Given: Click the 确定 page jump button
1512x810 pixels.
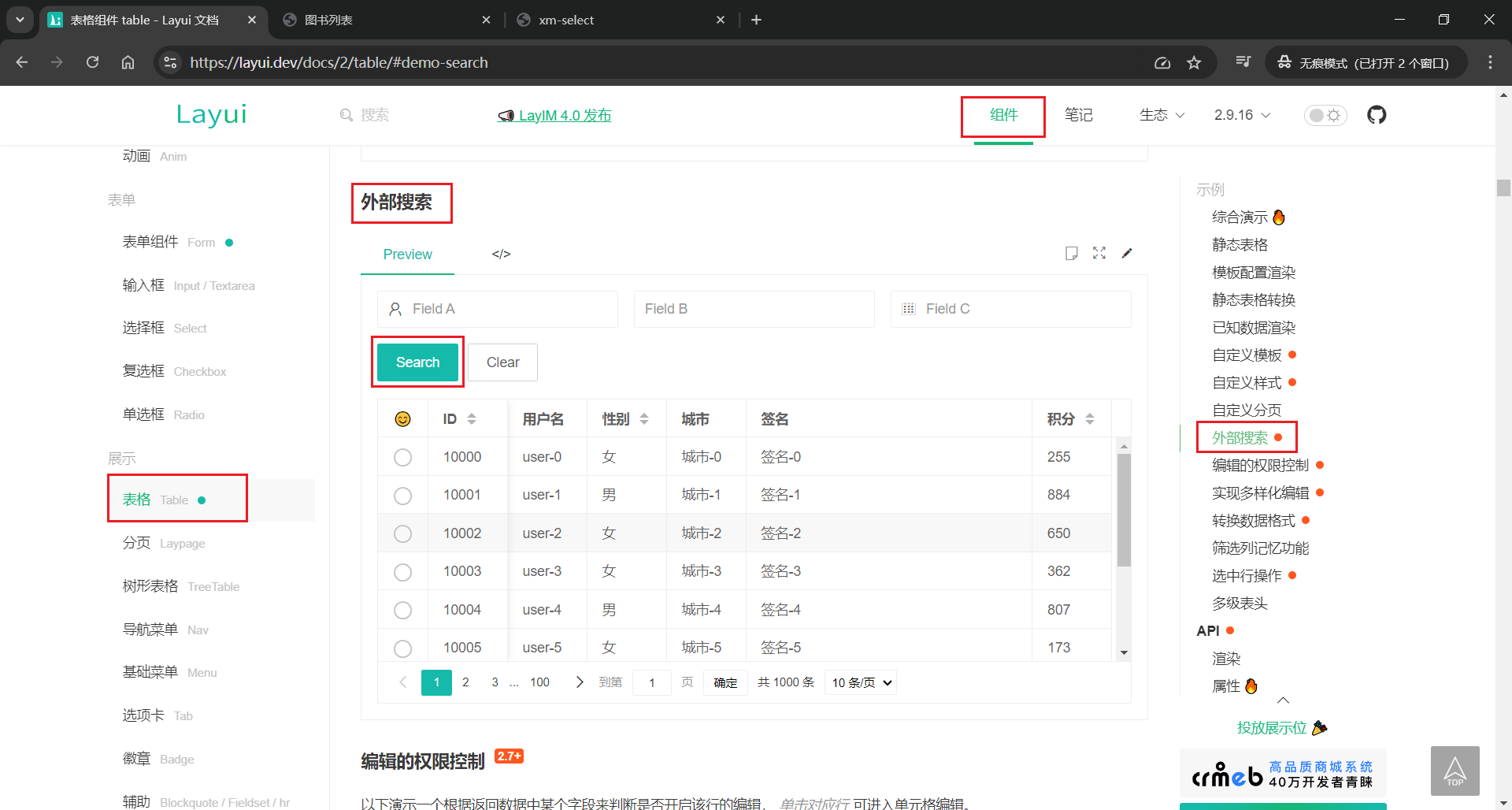Looking at the screenshot, I should coord(725,682).
